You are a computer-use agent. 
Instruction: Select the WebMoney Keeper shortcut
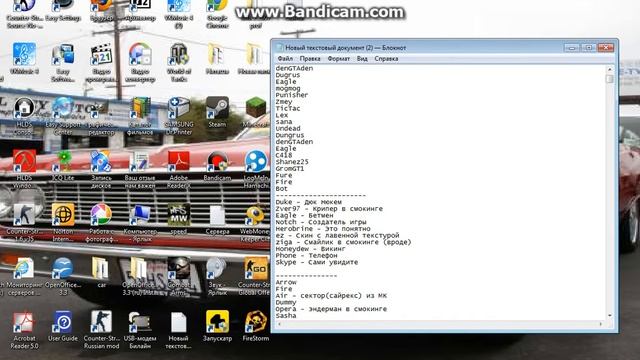click(x=256, y=222)
